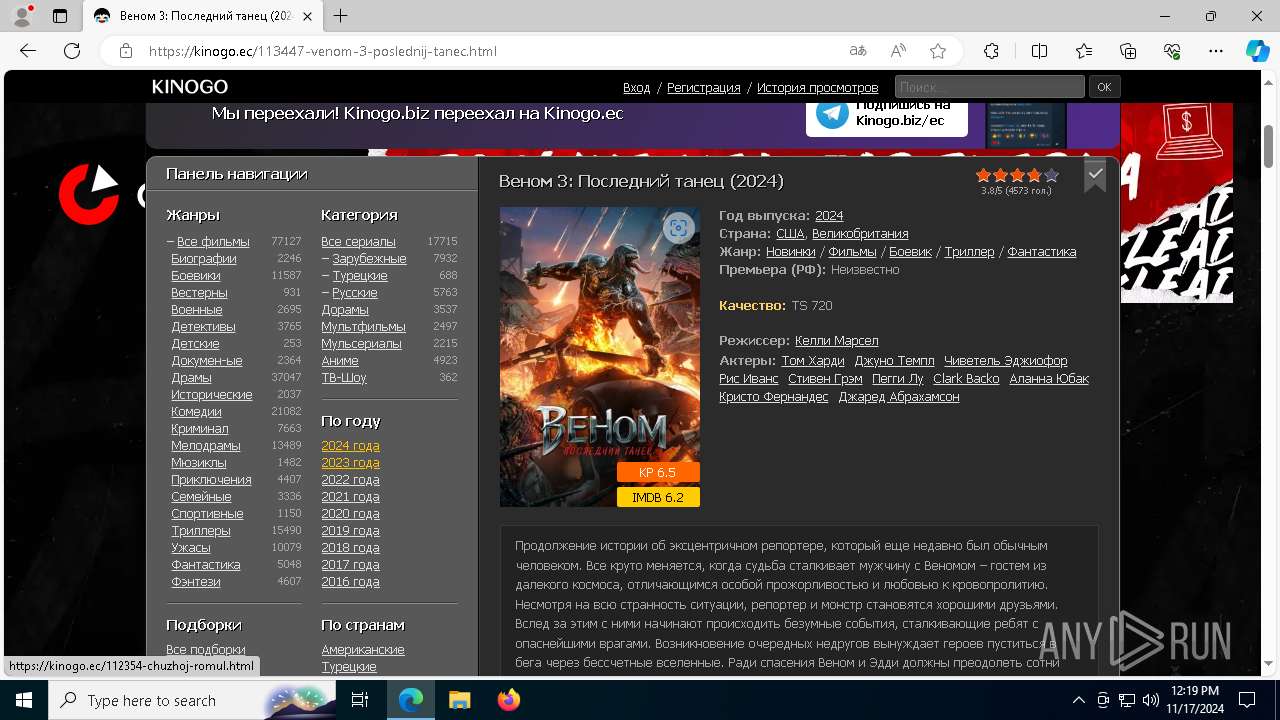The height and width of the screenshot is (720, 1280).
Task: Open Read aloud icon in address bar
Action: tap(898, 51)
